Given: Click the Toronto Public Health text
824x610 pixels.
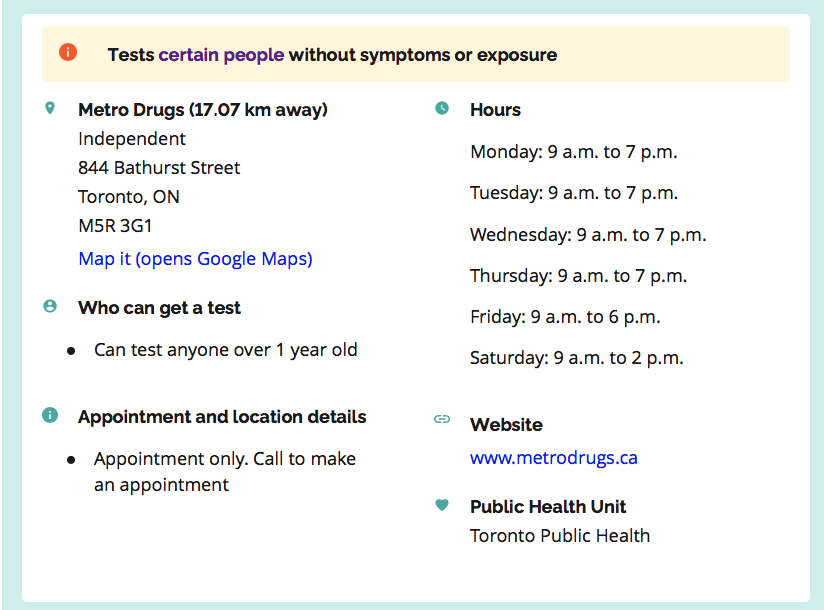Looking at the screenshot, I should (x=560, y=535).
